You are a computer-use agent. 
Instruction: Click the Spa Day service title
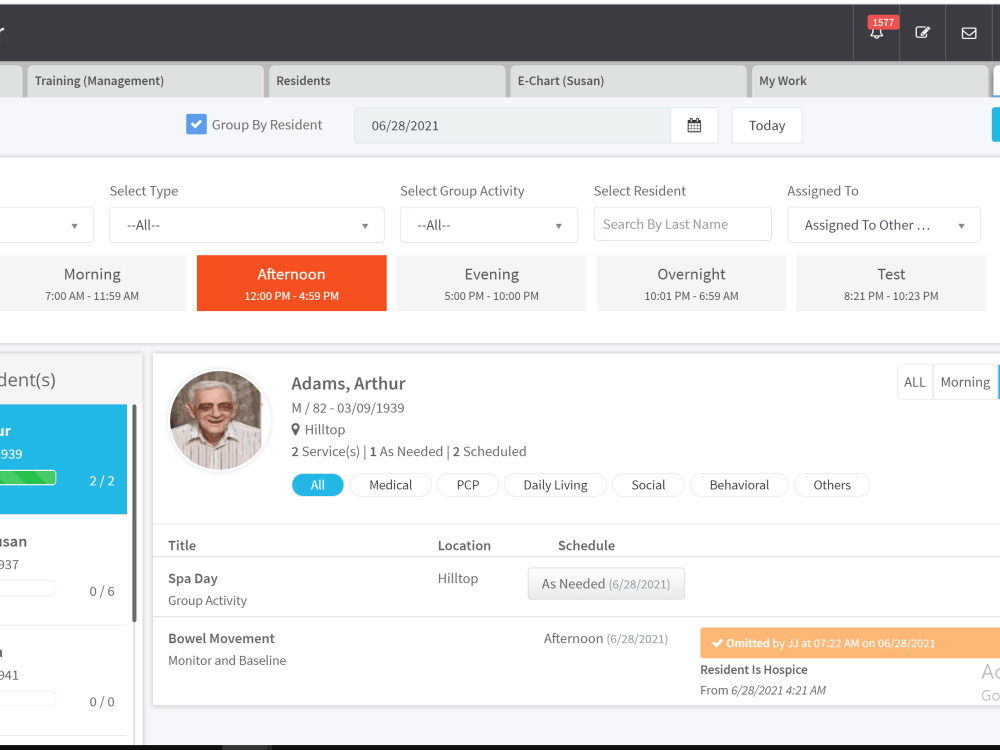coord(193,578)
